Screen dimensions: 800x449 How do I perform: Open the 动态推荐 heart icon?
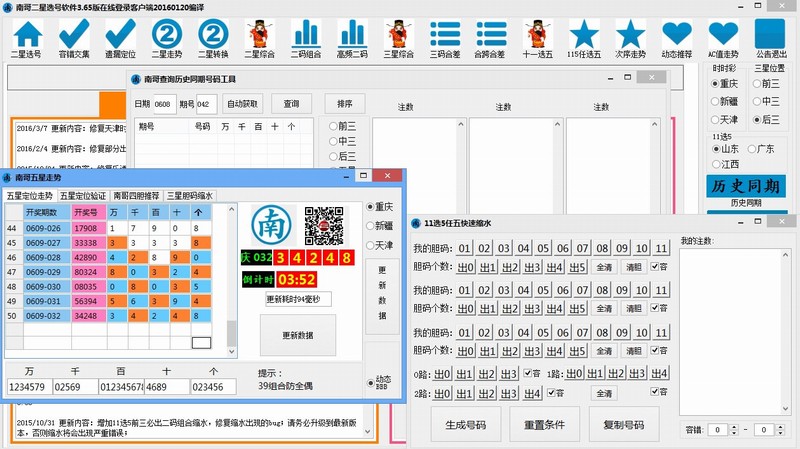tap(676, 36)
